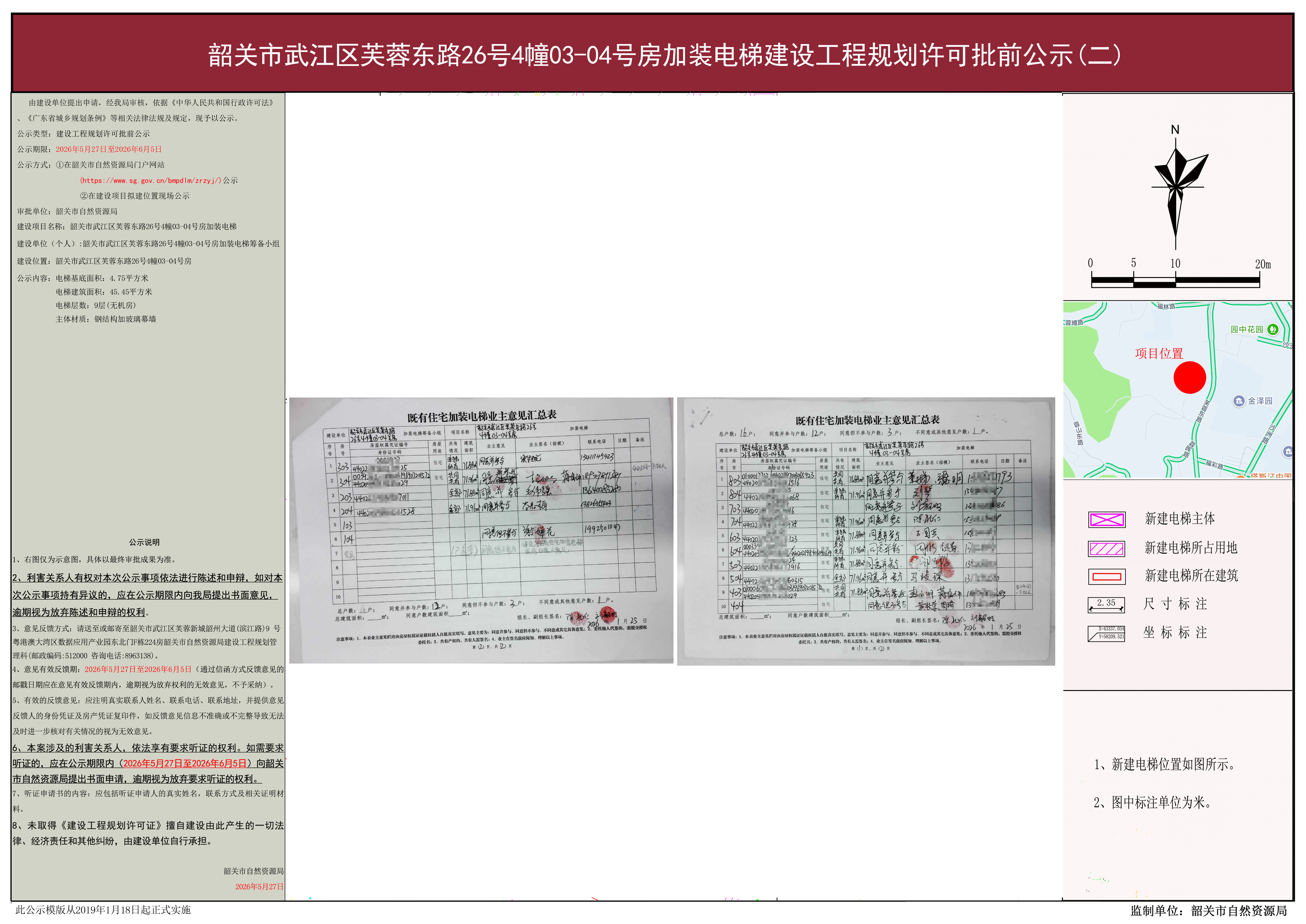
Task: Click the 坐标标注 coordinate legend symbol
Action: (1106, 633)
